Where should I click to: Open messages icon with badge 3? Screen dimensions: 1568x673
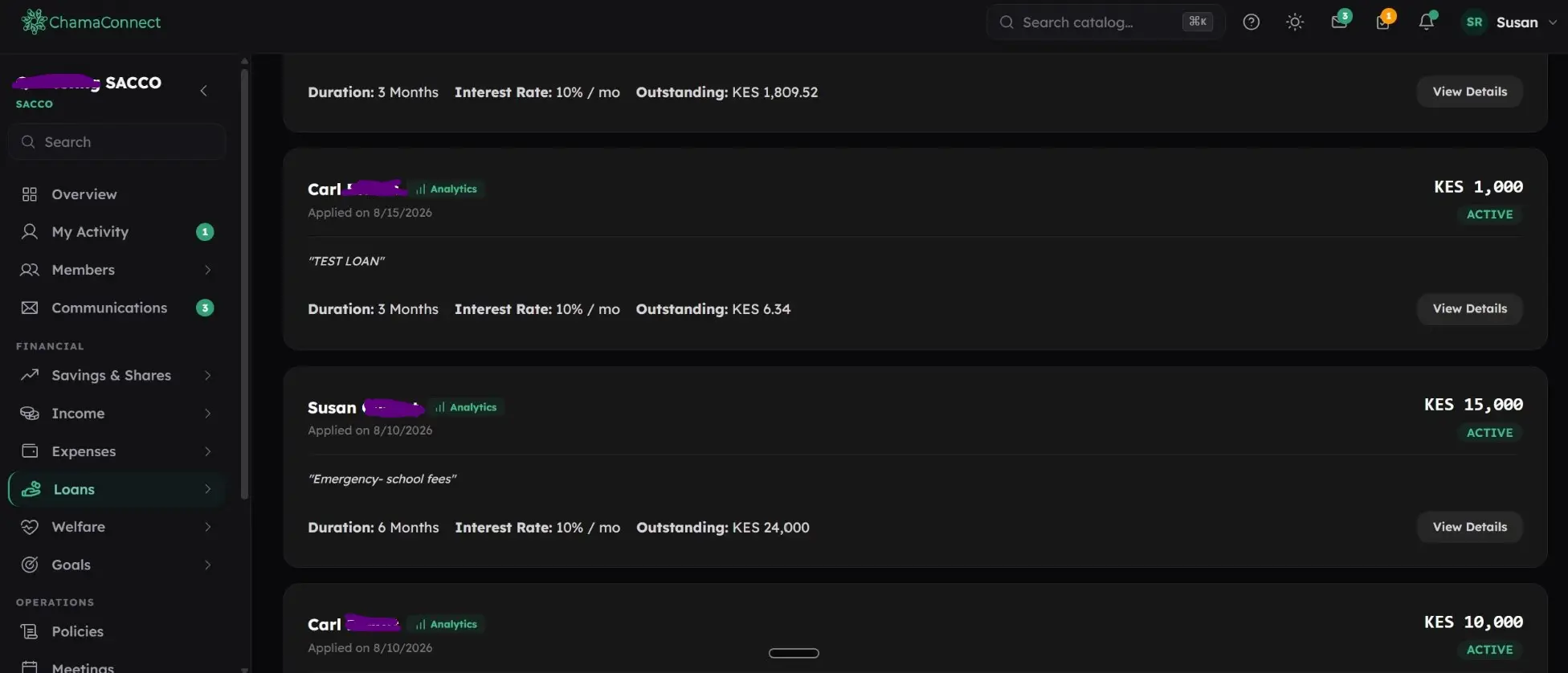pos(1340,21)
